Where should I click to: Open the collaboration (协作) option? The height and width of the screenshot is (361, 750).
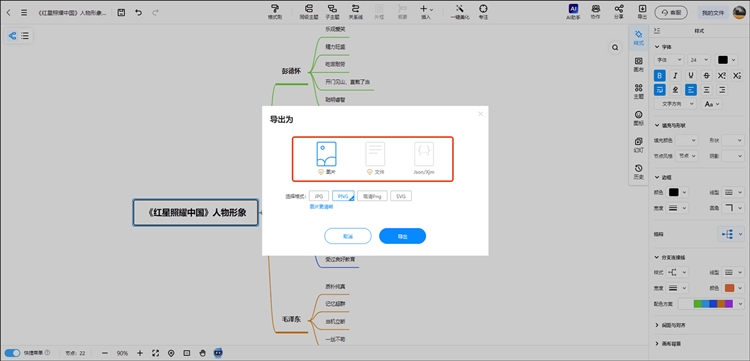tap(596, 11)
